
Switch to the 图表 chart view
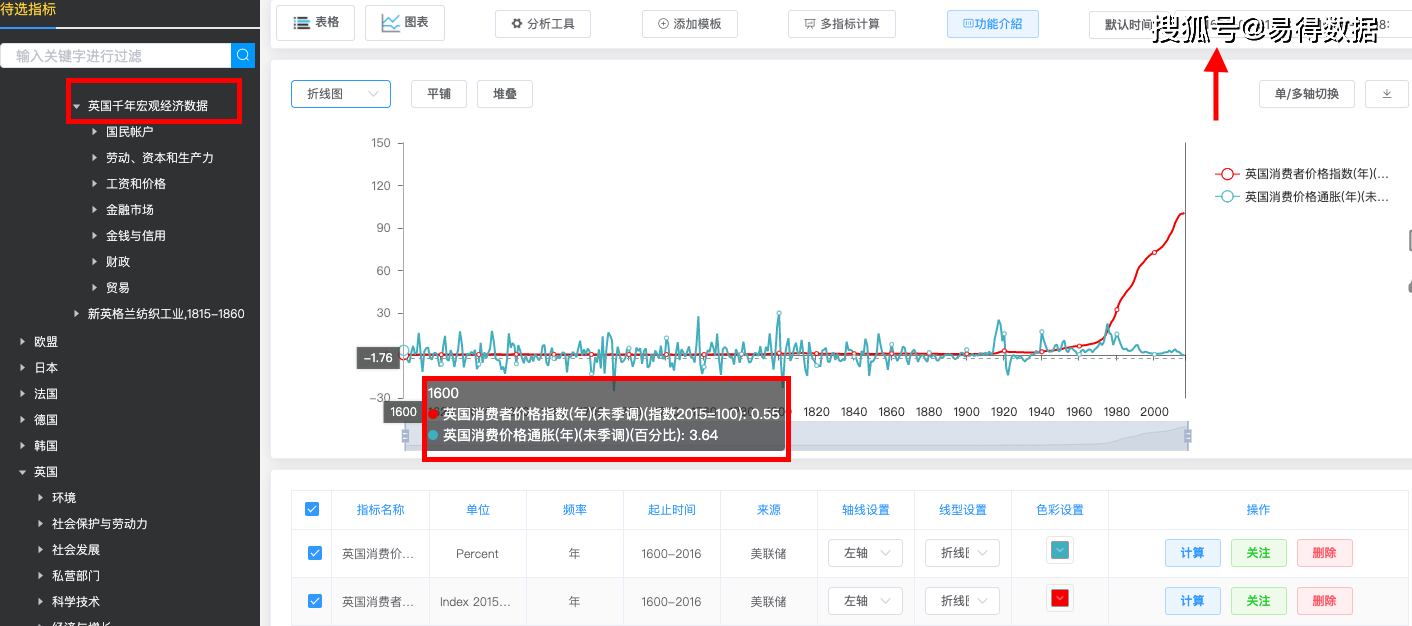click(x=405, y=22)
